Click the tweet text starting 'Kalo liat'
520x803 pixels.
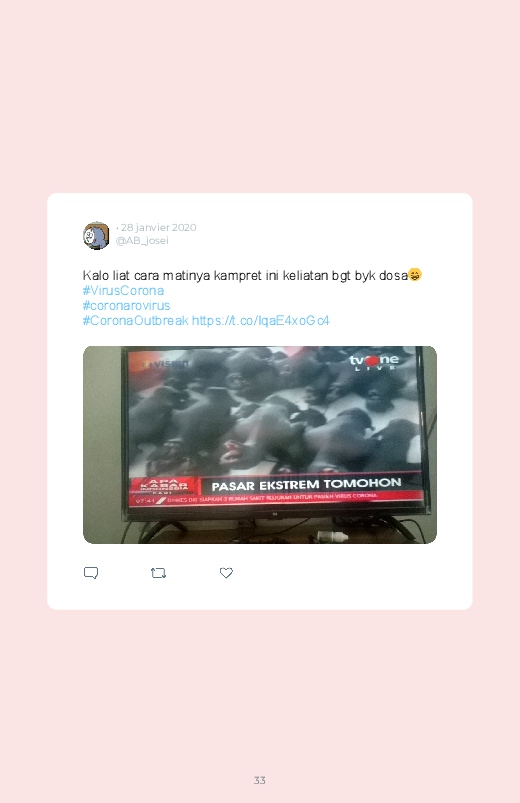click(x=245, y=276)
